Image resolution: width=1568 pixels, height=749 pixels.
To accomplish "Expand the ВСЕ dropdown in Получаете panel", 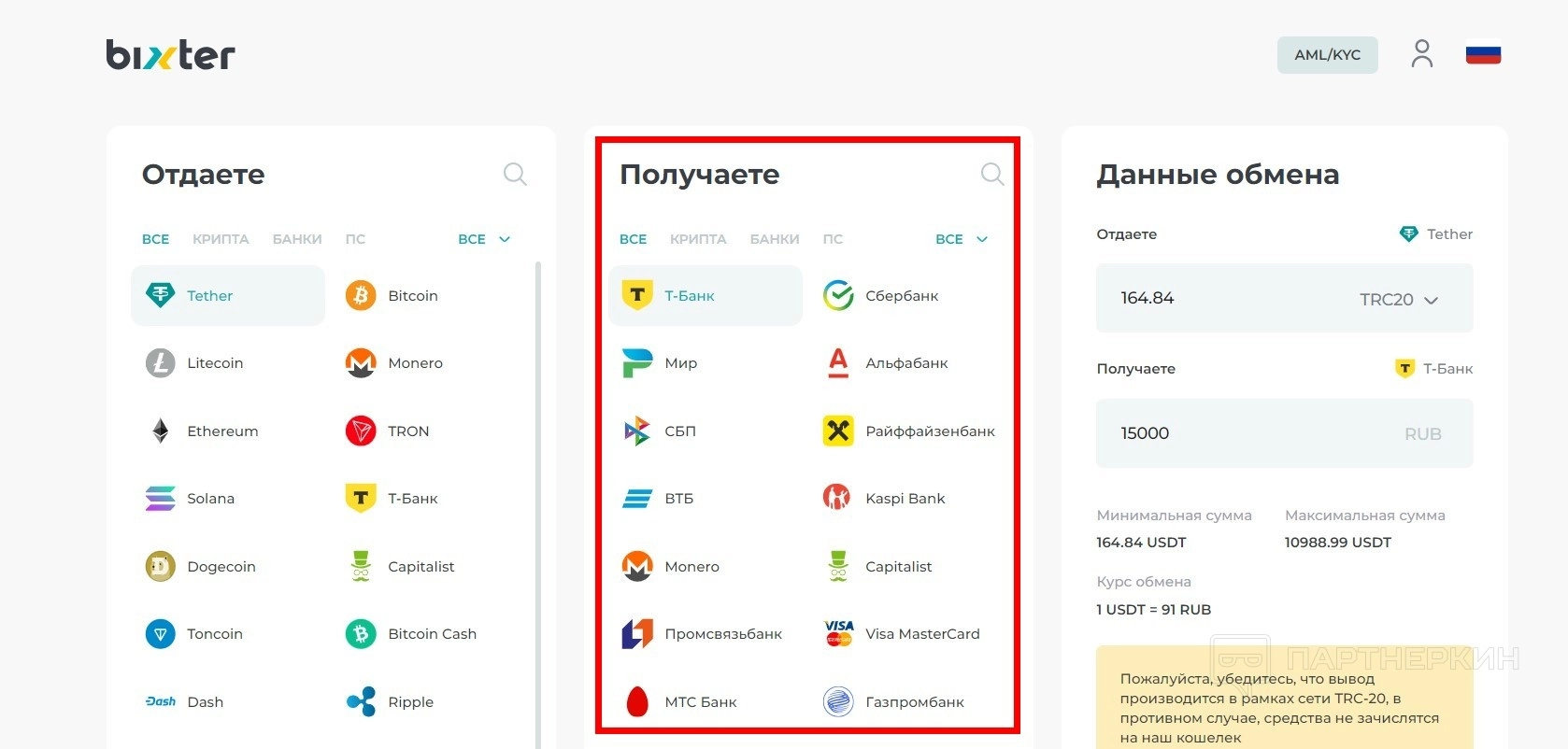I will pyautogui.click(x=962, y=239).
